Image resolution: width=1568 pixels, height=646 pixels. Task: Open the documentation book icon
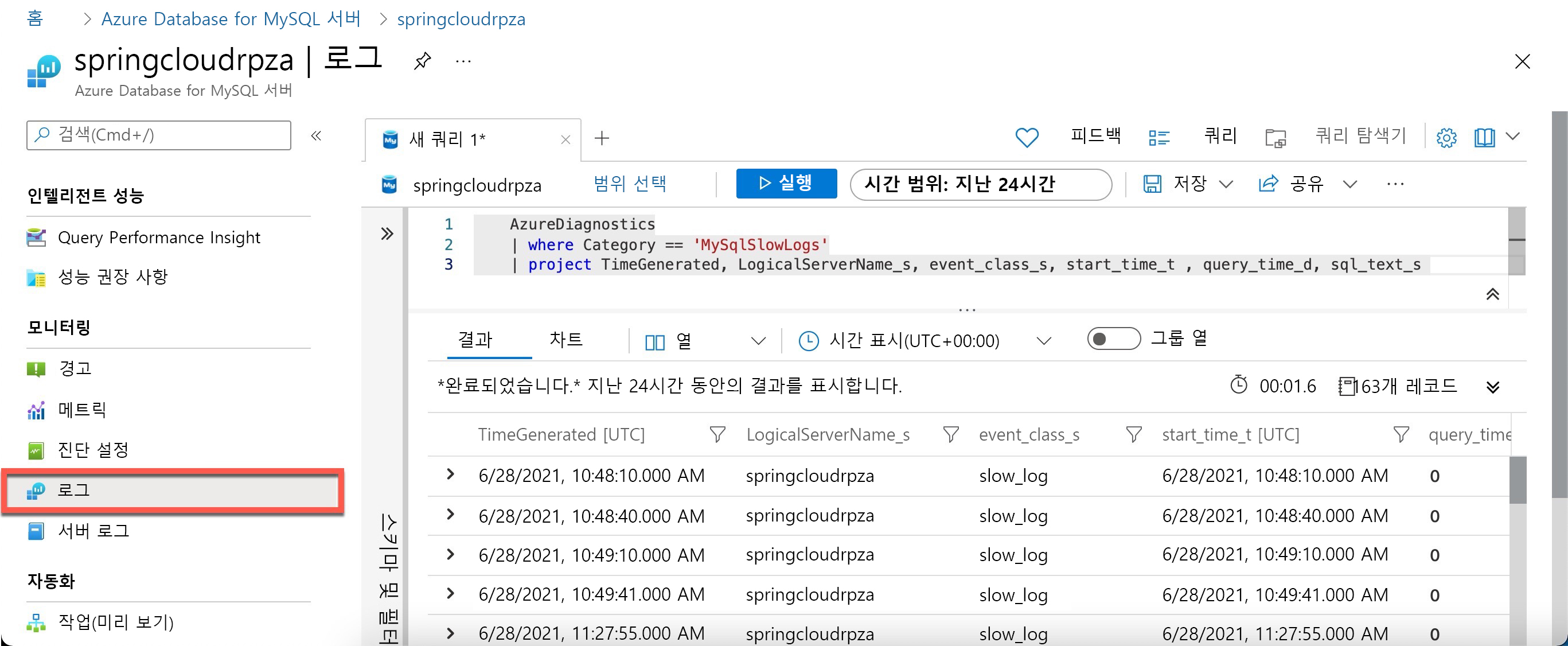1484,138
